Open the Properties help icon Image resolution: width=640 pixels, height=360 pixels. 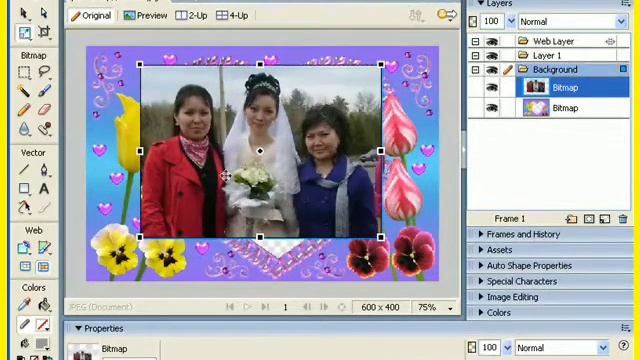[623, 346]
